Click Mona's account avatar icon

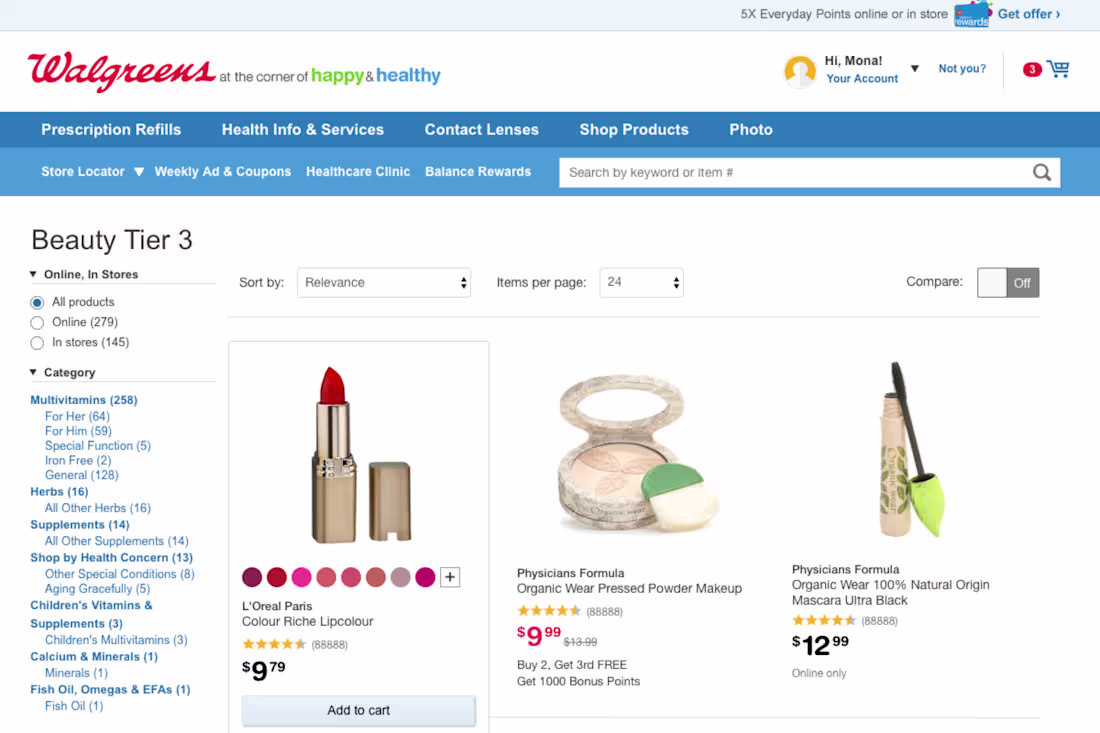coord(799,70)
